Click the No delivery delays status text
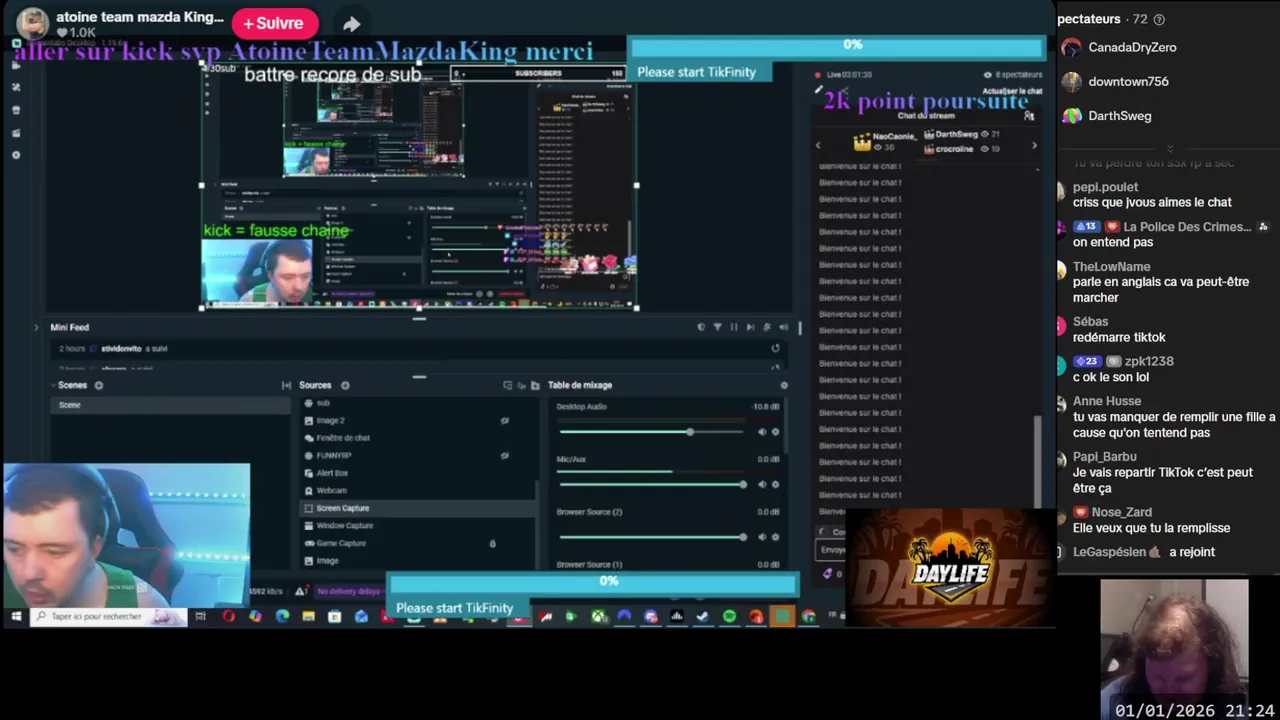Screen dimensions: 1280x720 pyautogui.click(x=348, y=591)
